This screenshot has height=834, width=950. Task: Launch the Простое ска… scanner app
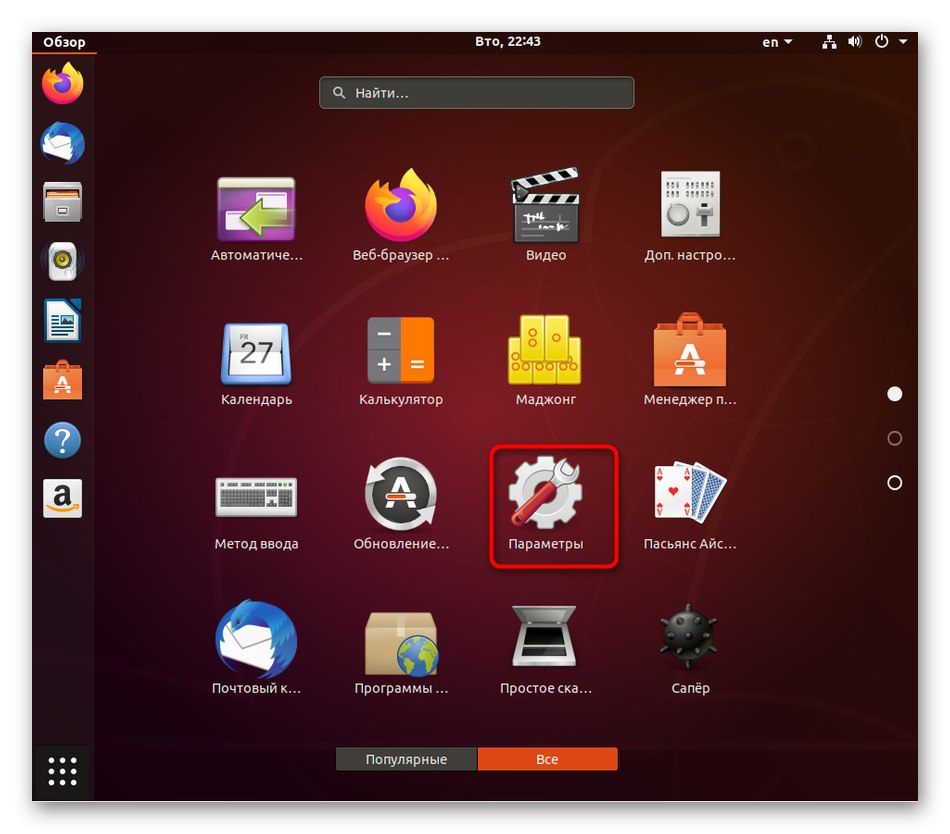[x=545, y=650]
